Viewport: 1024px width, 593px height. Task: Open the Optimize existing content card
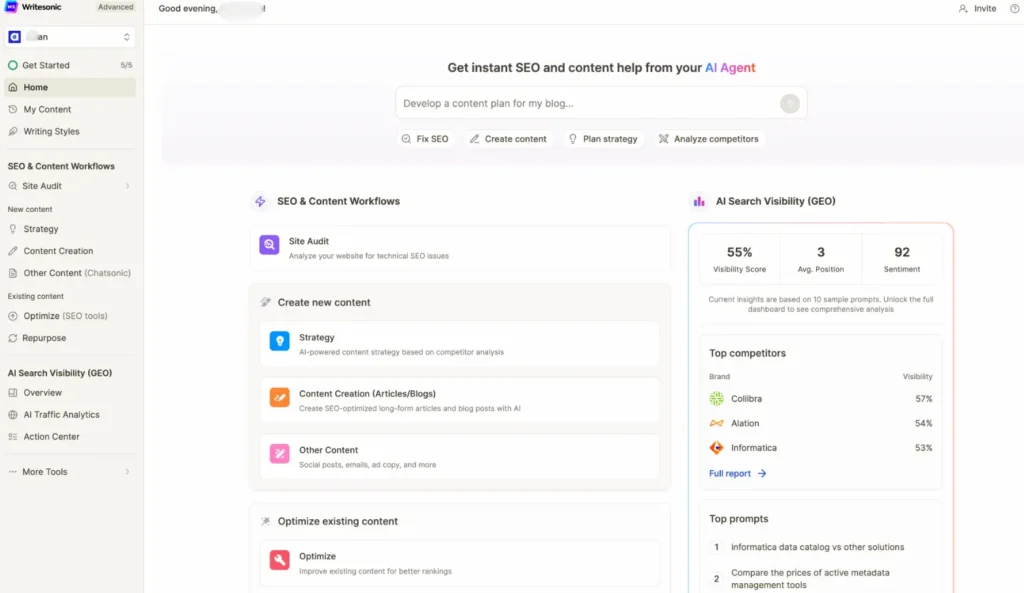tap(460, 563)
